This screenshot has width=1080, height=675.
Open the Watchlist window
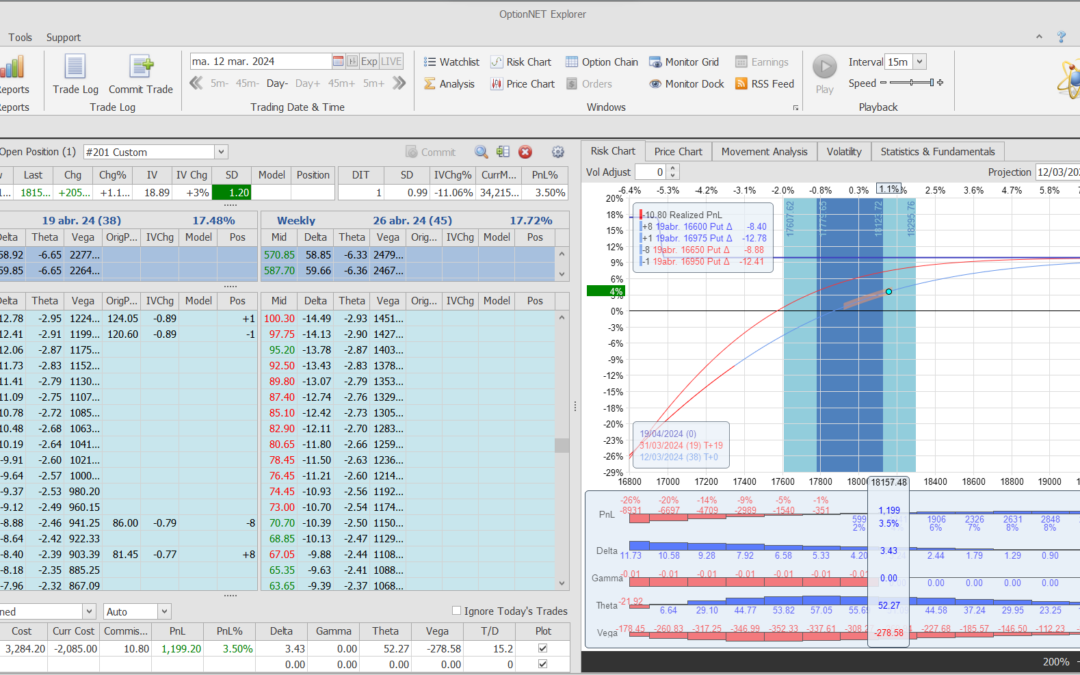click(x=452, y=62)
